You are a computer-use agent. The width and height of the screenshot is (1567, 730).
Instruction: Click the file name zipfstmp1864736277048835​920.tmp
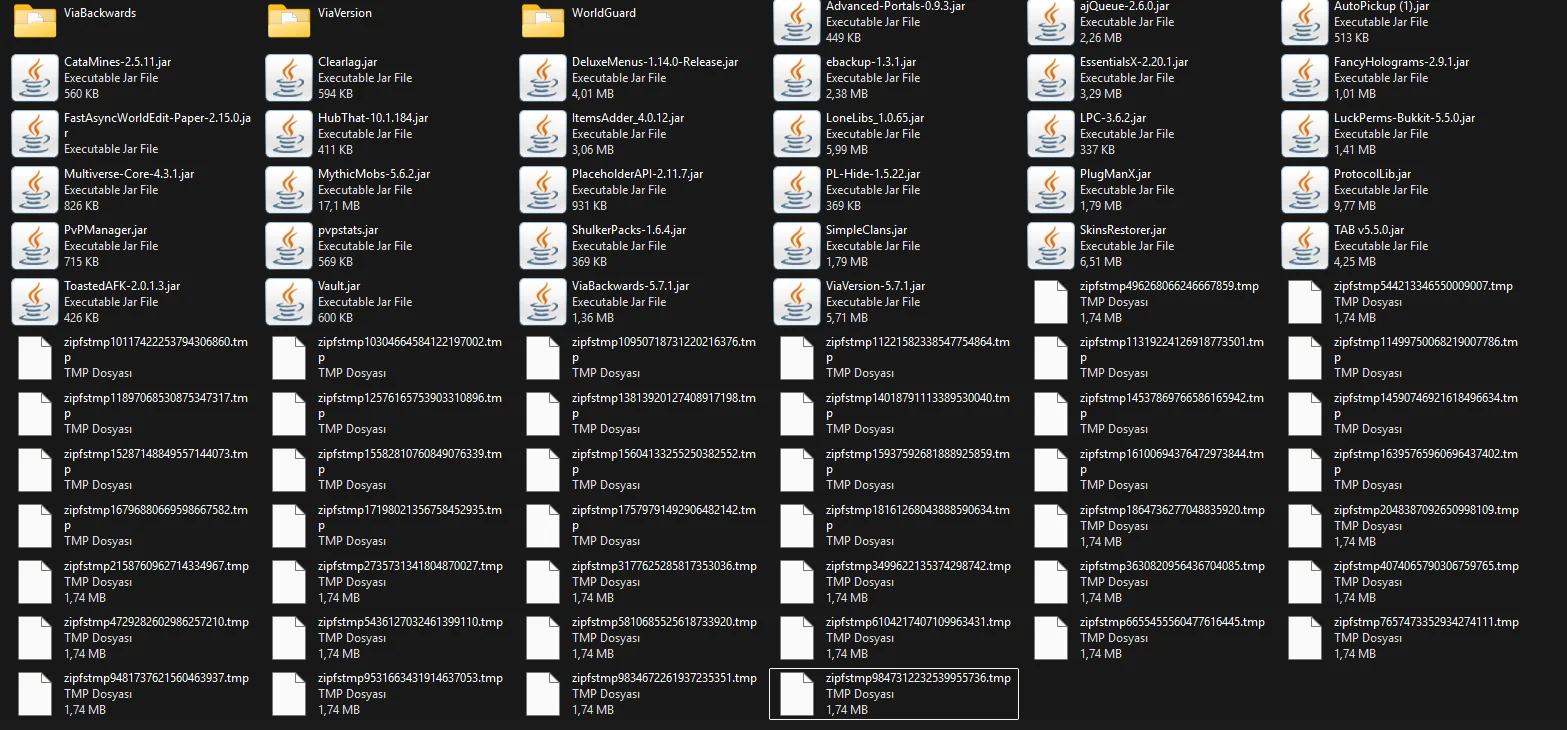(x=1172, y=510)
